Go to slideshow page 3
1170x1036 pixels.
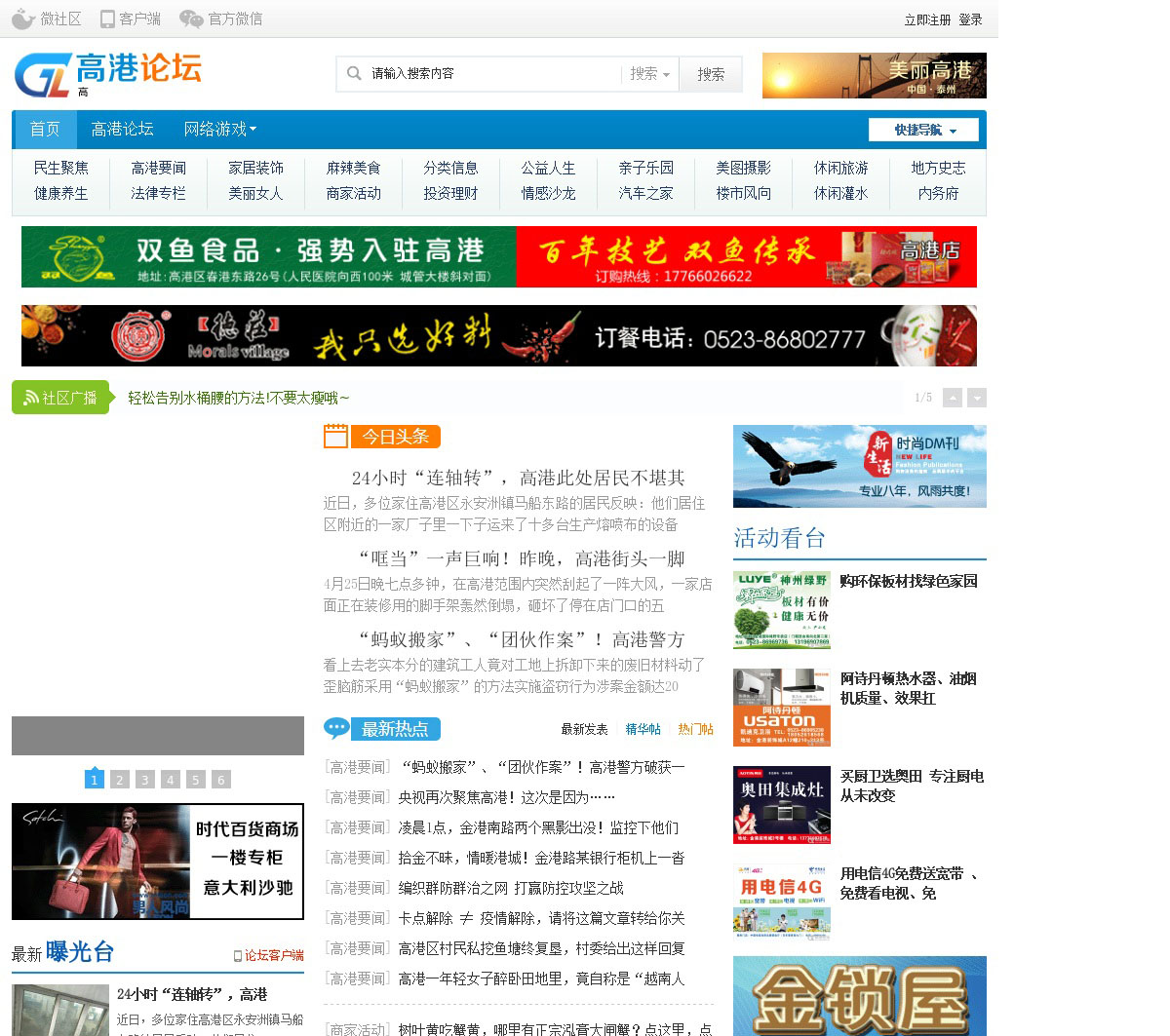[145, 779]
